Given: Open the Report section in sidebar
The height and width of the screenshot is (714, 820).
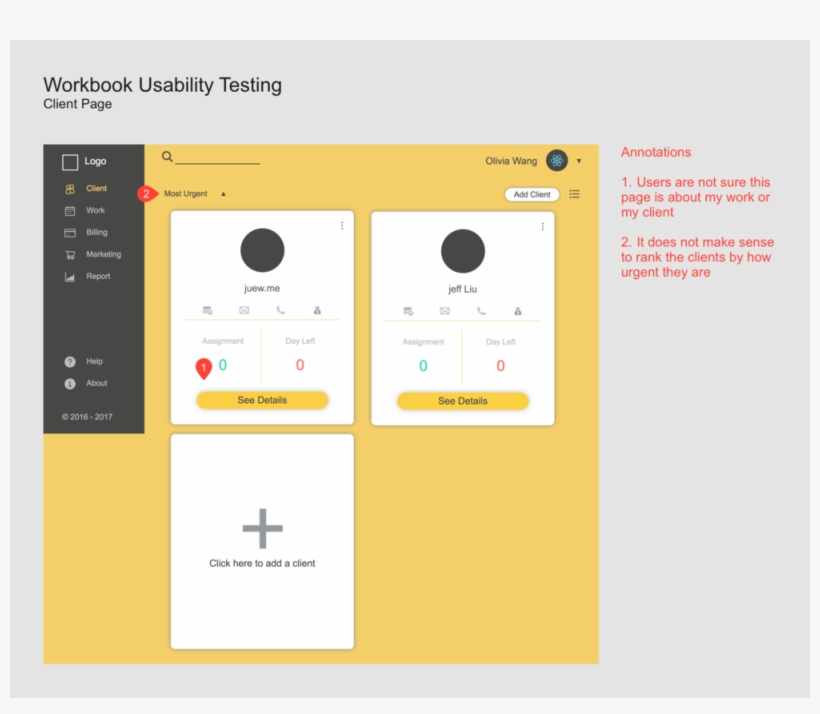Looking at the screenshot, I should pos(97,277).
